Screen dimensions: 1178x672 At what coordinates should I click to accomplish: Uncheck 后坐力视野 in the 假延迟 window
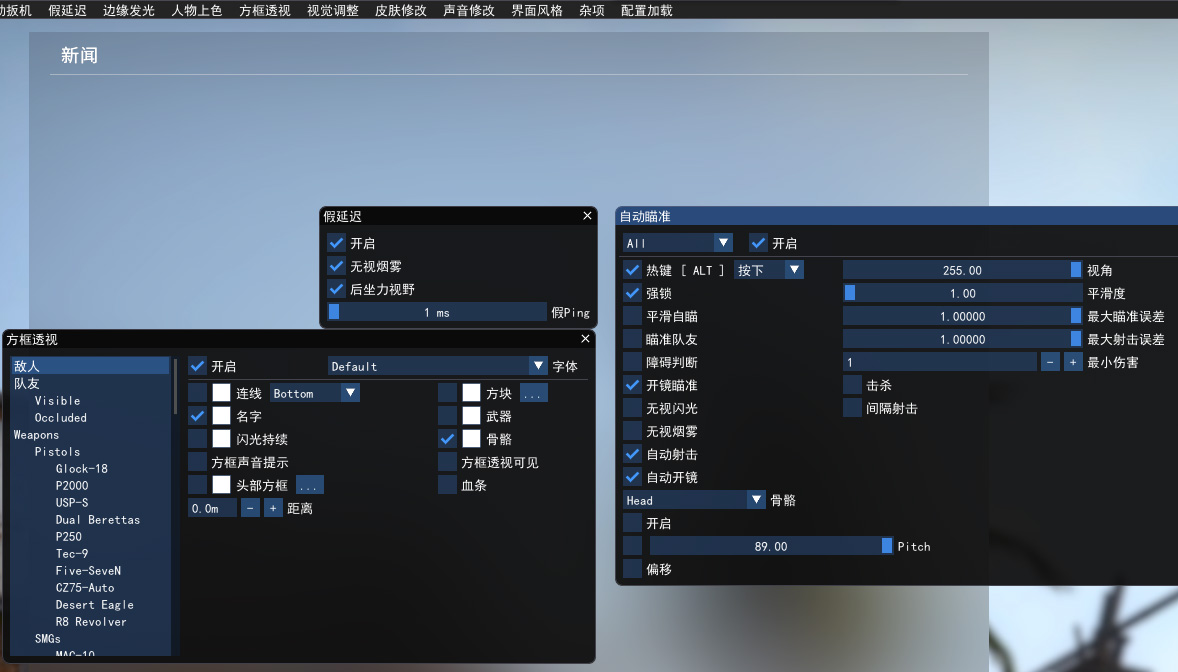[336, 289]
